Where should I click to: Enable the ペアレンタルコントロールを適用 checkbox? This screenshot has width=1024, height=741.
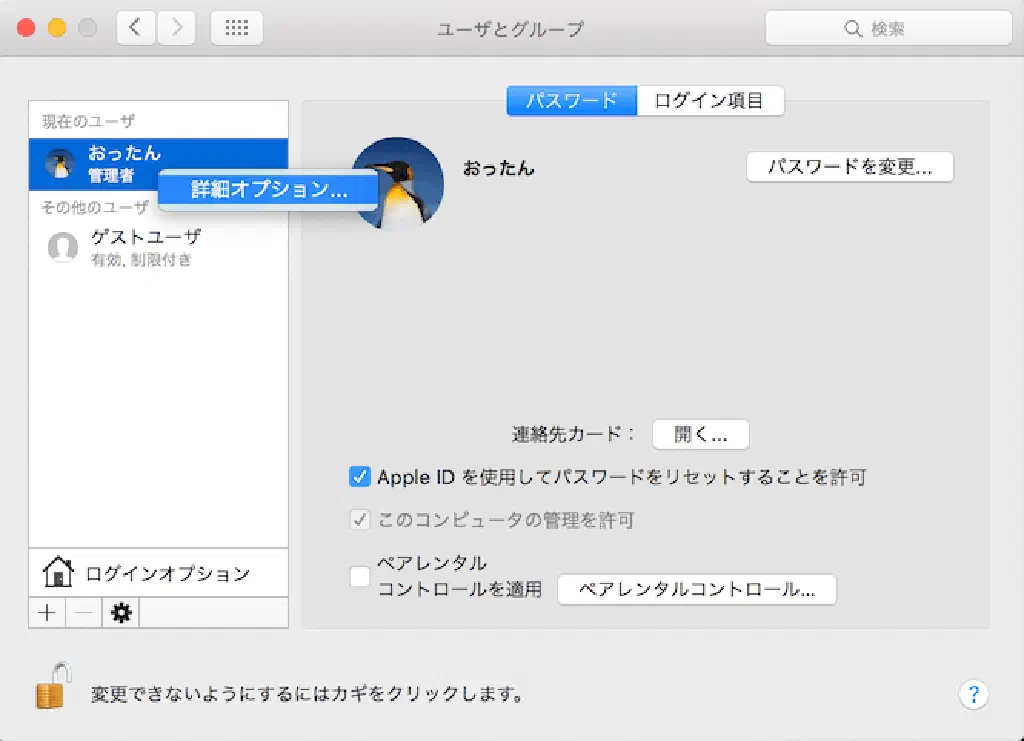(x=360, y=576)
